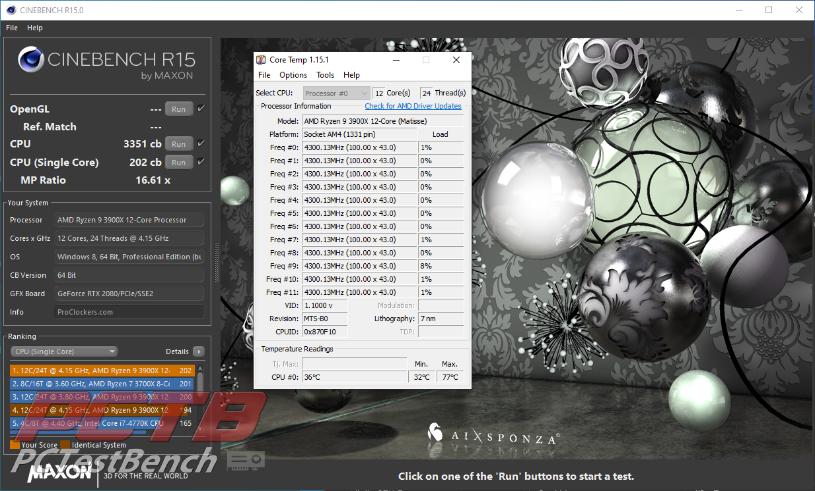Click the core count field showing 12

tap(378, 93)
